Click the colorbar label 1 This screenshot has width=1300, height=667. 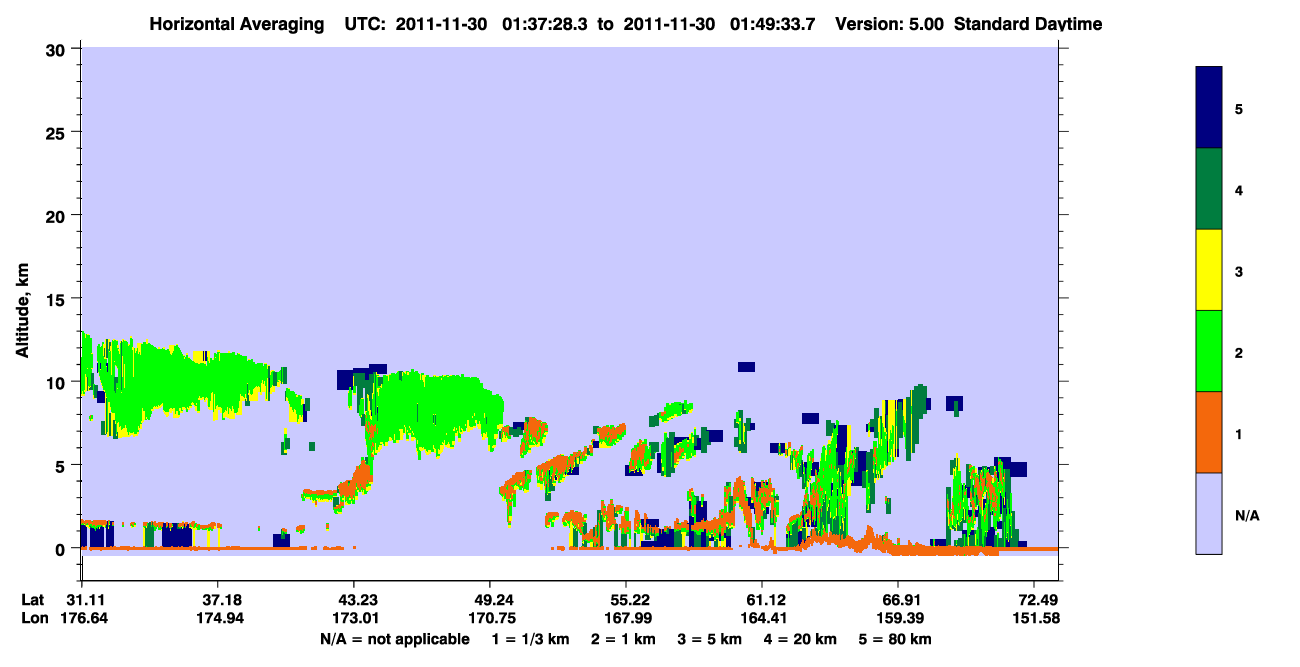pos(1239,434)
